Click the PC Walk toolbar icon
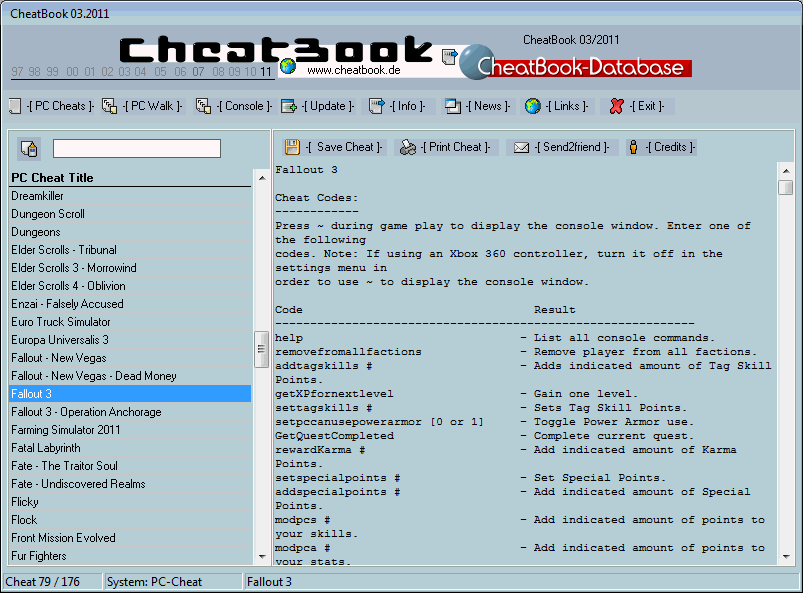The image size is (803, 593). [x=109, y=106]
